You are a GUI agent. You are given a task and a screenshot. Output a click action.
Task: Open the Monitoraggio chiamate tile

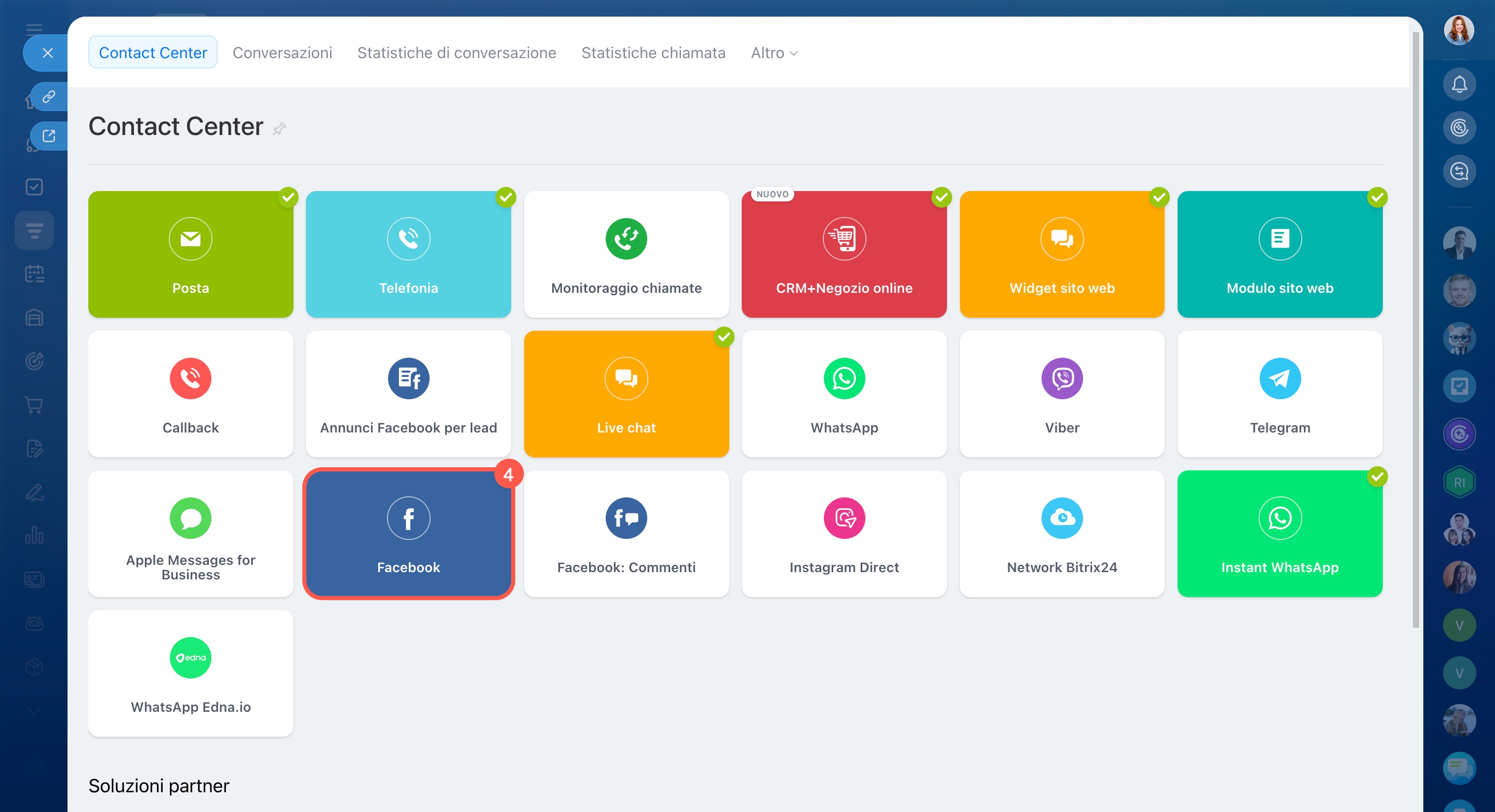point(625,254)
